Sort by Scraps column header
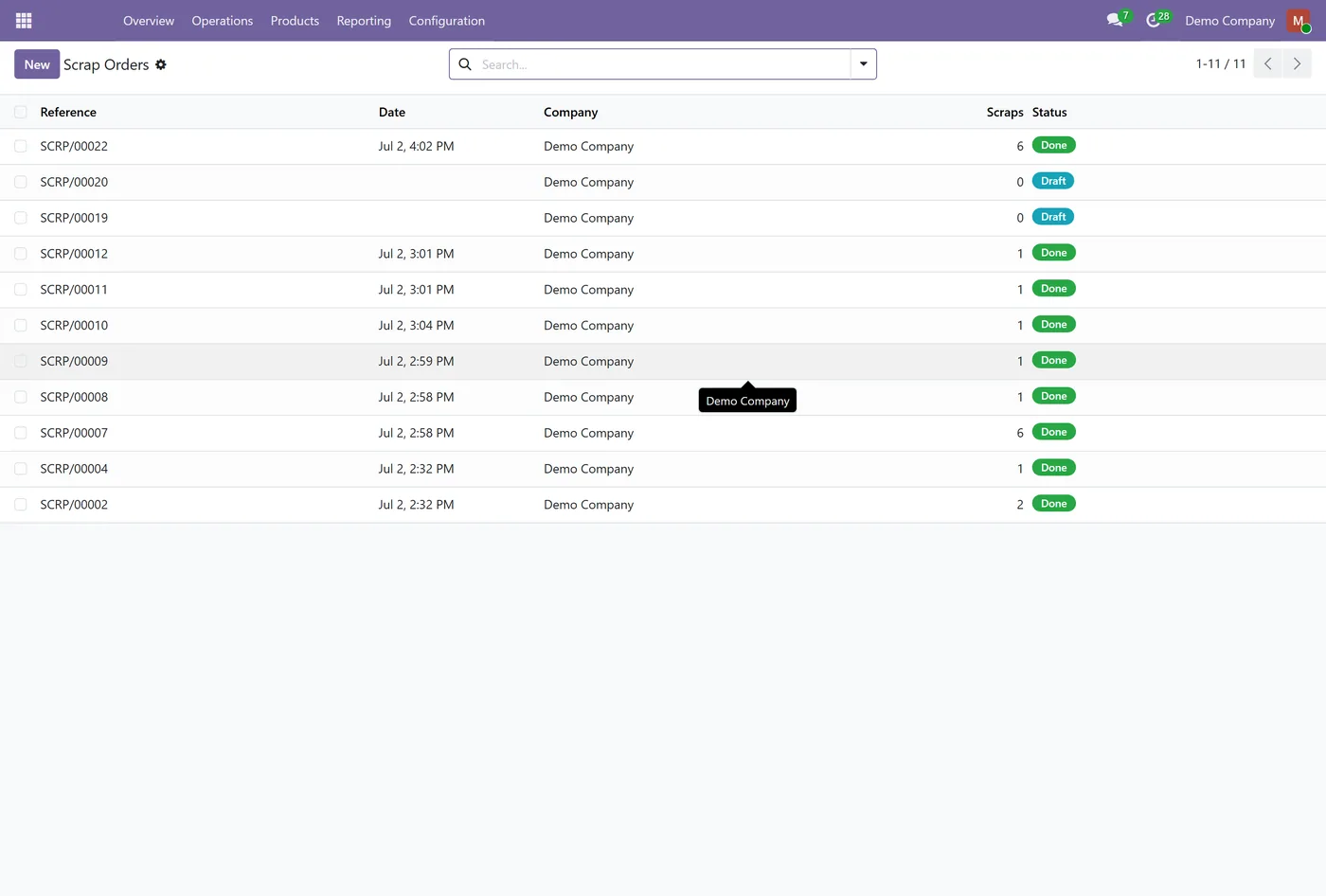The width and height of the screenshot is (1326, 896). 1005,112
